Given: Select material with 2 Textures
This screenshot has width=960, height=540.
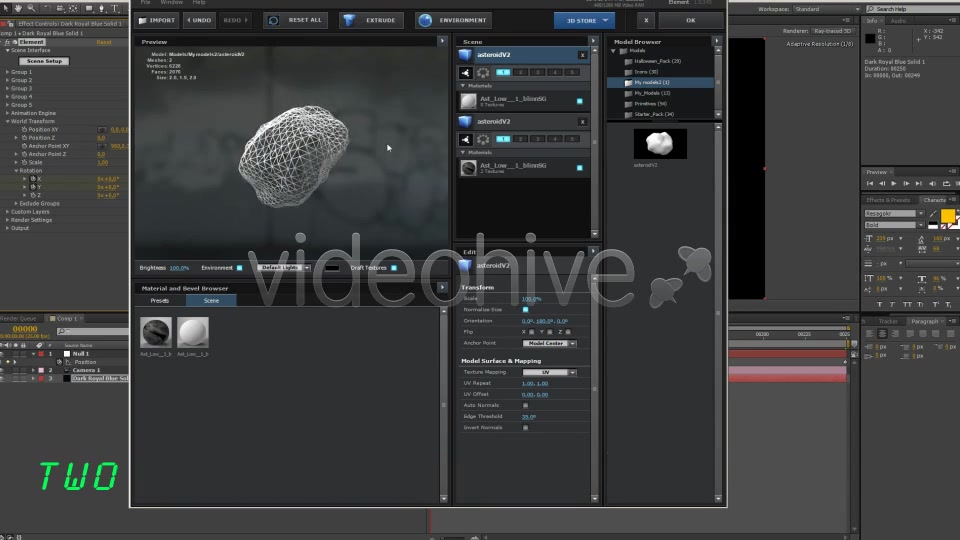Looking at the screenshot, I should (522, 168).
